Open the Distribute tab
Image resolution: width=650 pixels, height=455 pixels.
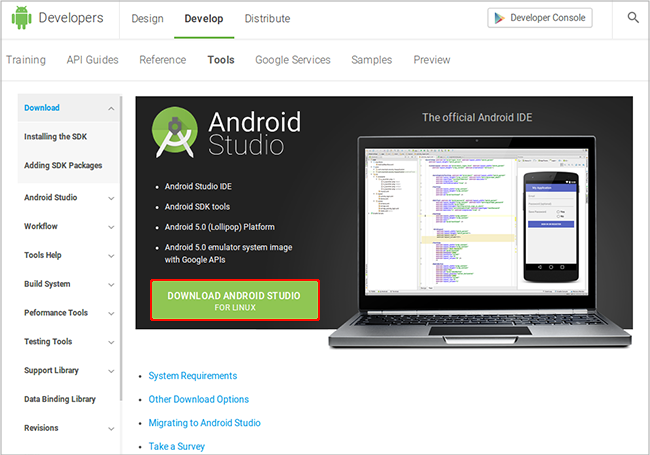point(267,19)
